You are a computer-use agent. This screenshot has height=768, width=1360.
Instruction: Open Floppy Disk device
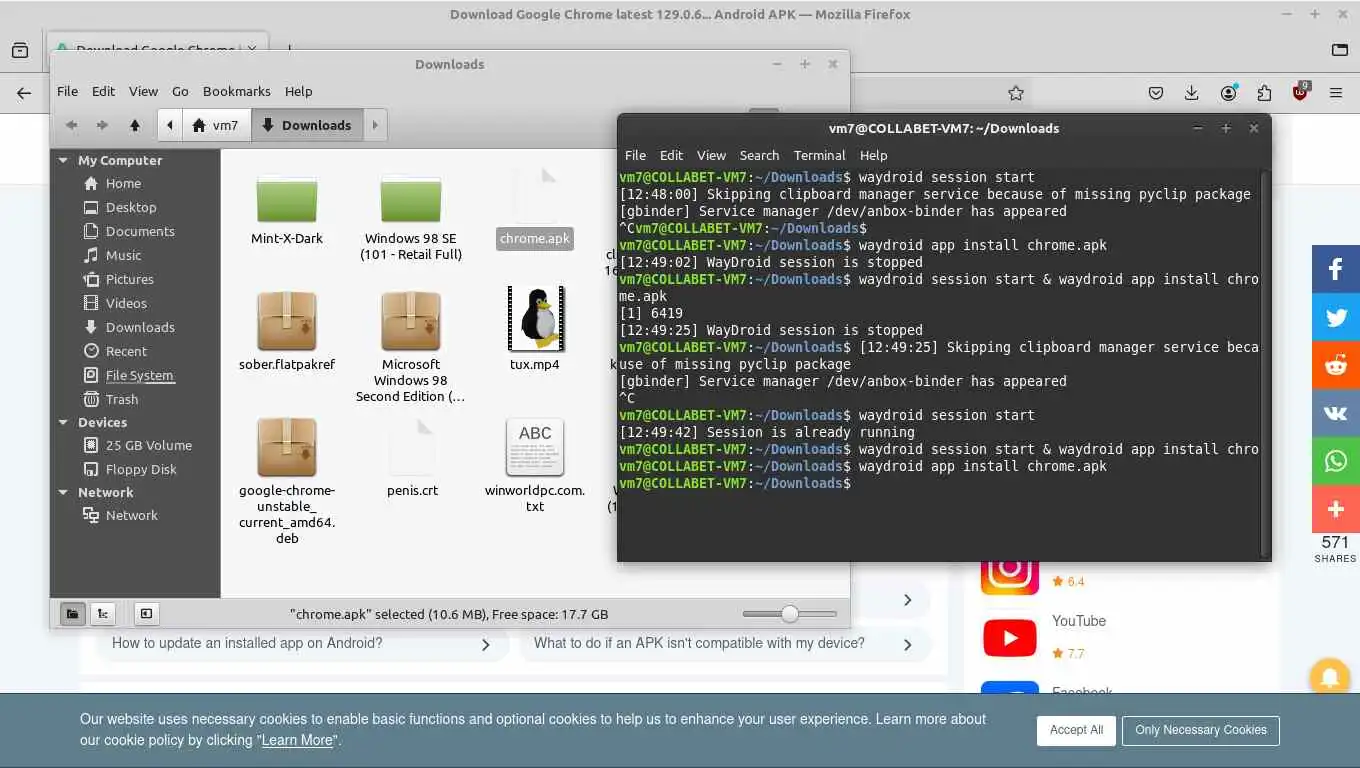[141, 470]
